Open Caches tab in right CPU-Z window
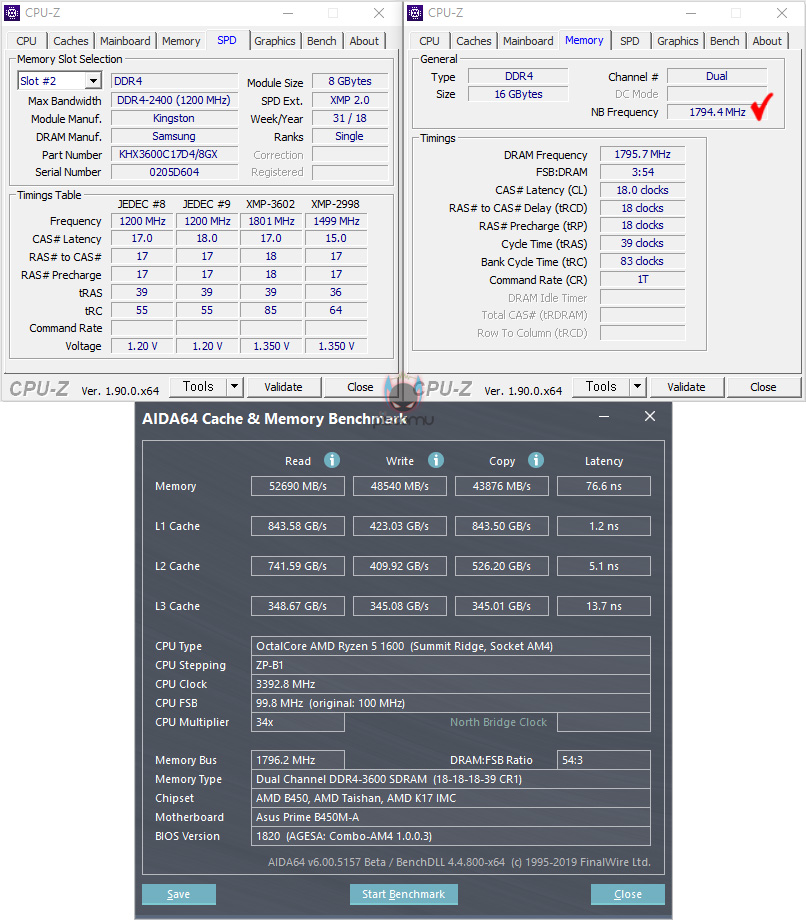806x920 pixels. coord(474,41)
